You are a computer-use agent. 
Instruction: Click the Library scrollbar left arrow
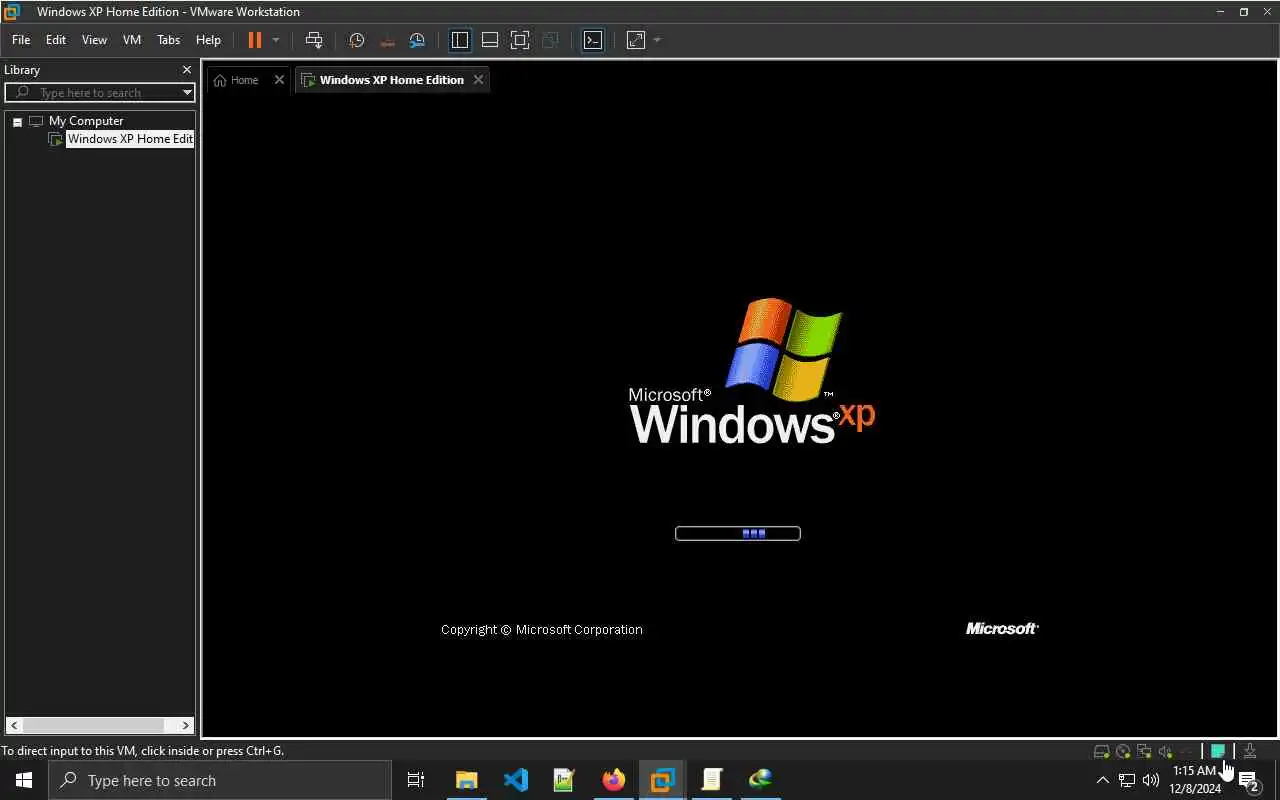14,725
